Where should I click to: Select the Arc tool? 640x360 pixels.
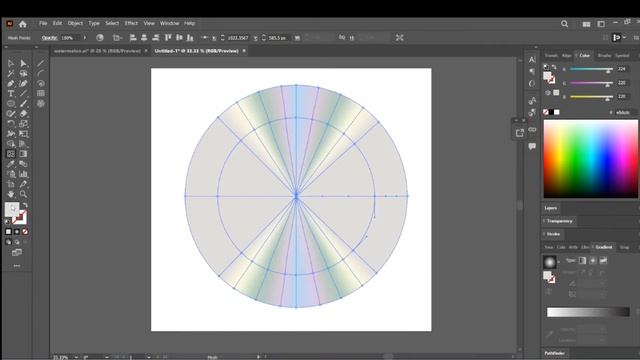(41, 73)
